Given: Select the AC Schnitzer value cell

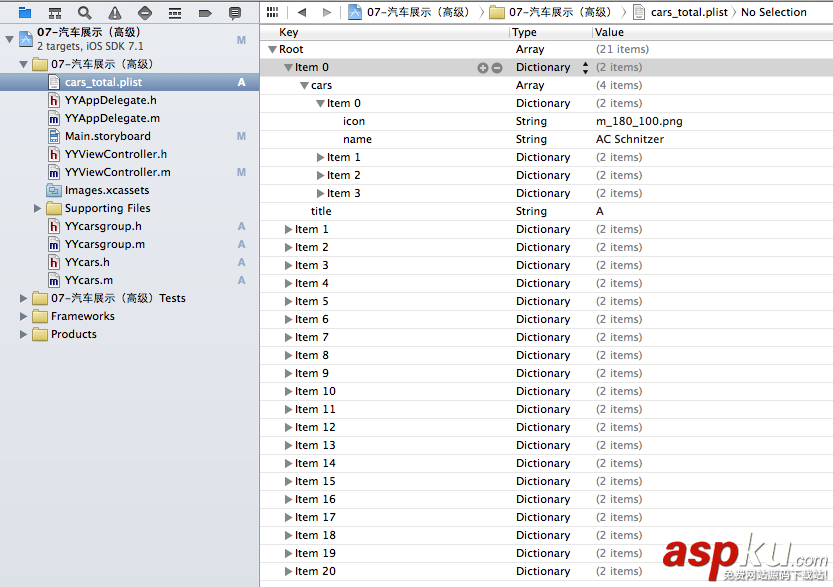Looking at the screenshot, I should click(x=630, y=139).
